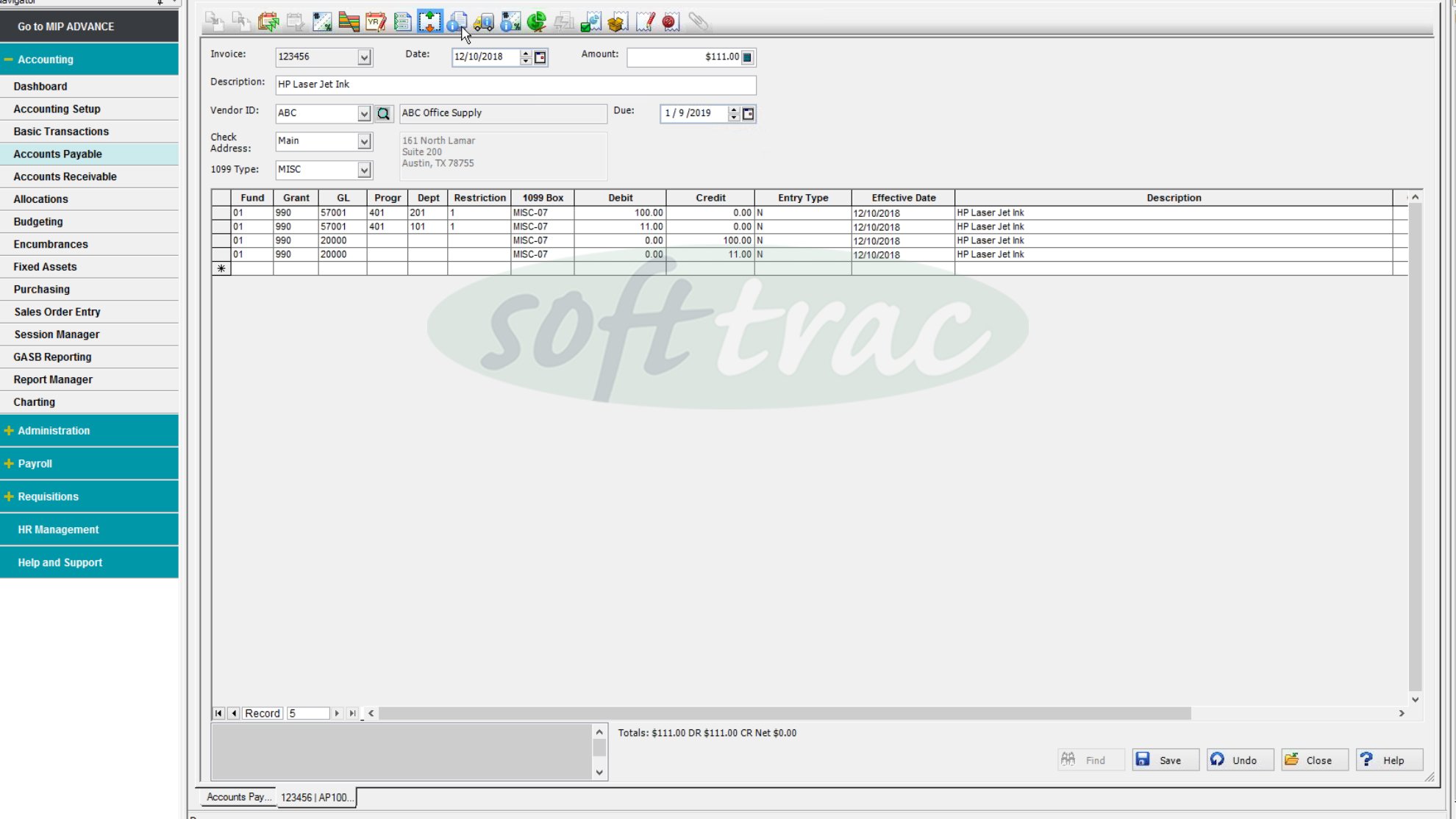Open the Vendor ID dropdown
The image size is (1456, 819).
(x=364, y=113)
